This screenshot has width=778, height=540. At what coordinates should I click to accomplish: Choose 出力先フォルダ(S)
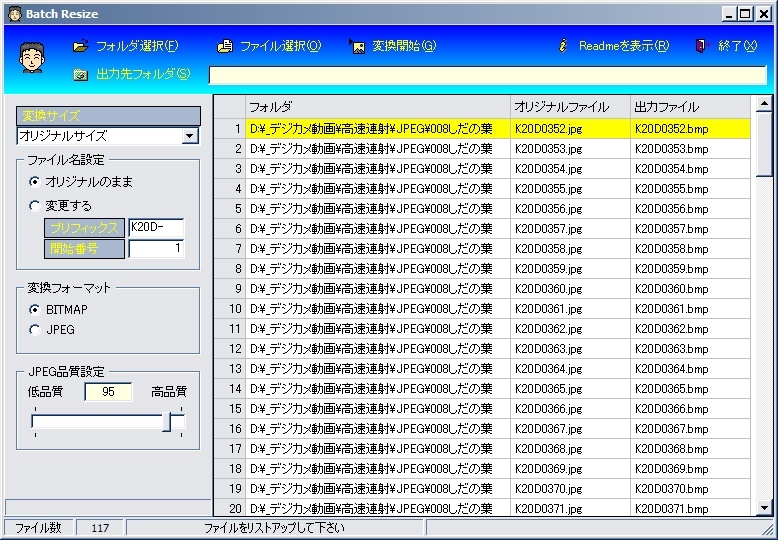[143, 74]
